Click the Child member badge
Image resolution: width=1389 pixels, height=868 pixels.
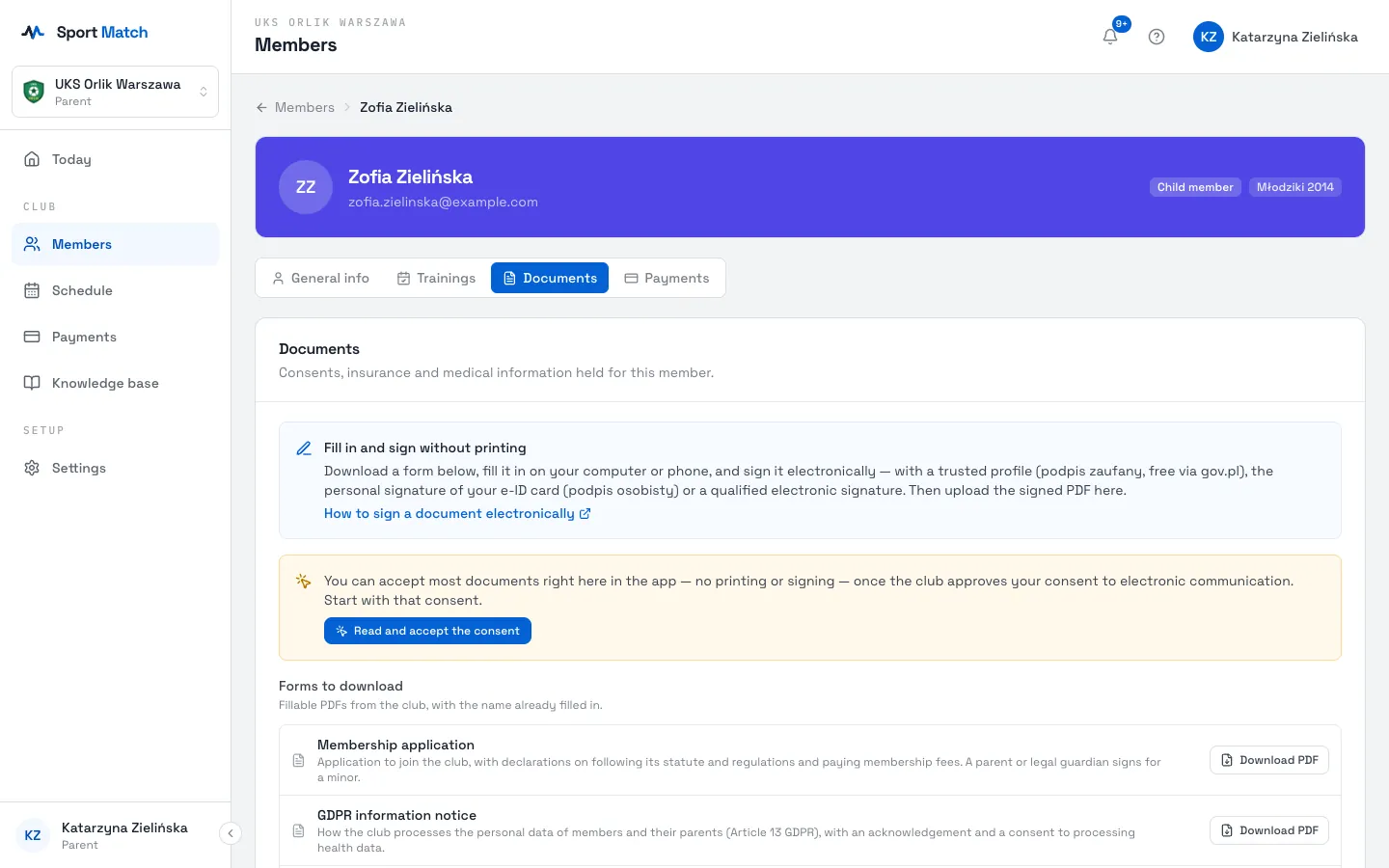point(1195,187)
